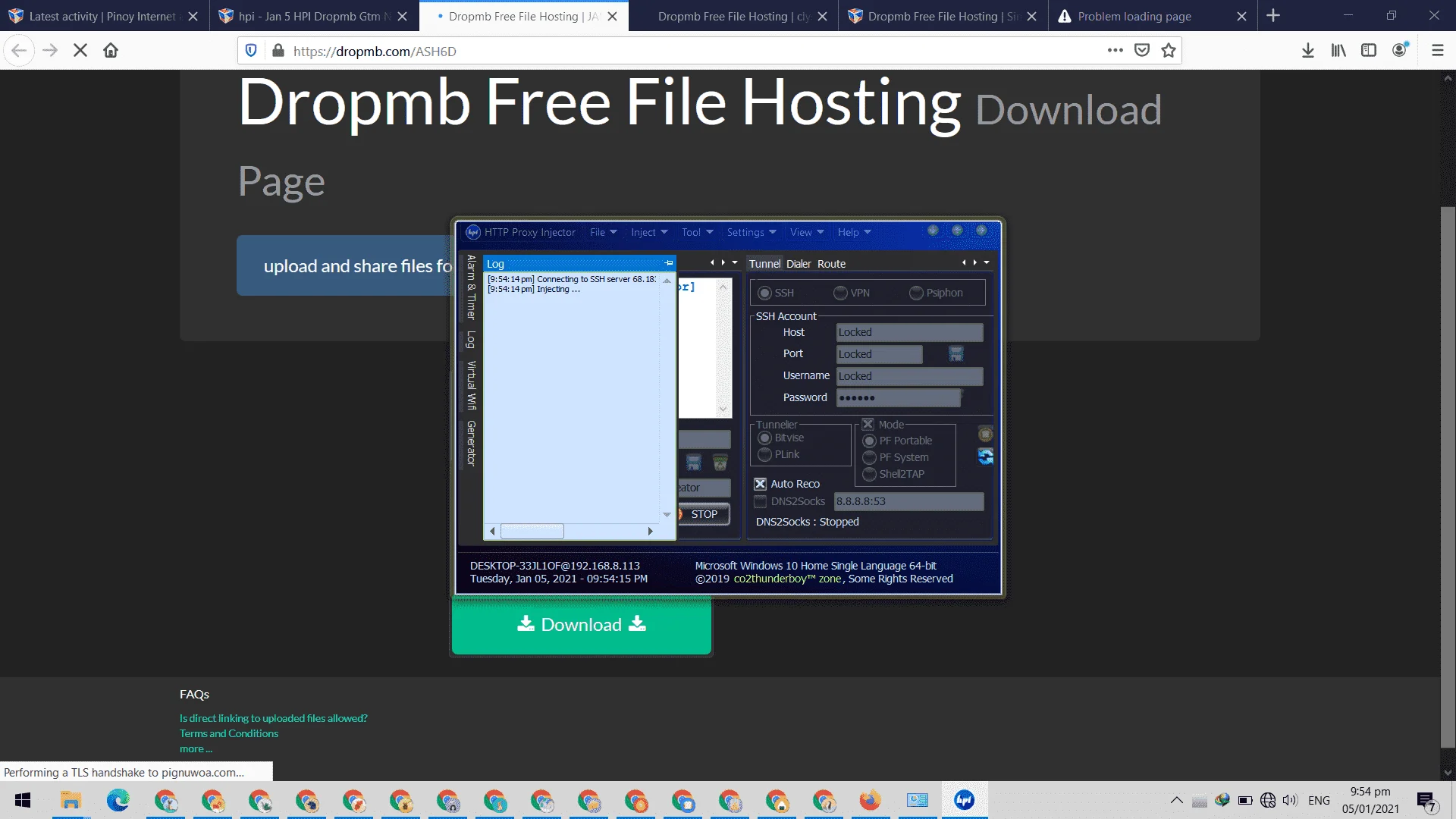Choose PF Portable mode
Viewport: 1456px width, 819px height.
point(869,441)
